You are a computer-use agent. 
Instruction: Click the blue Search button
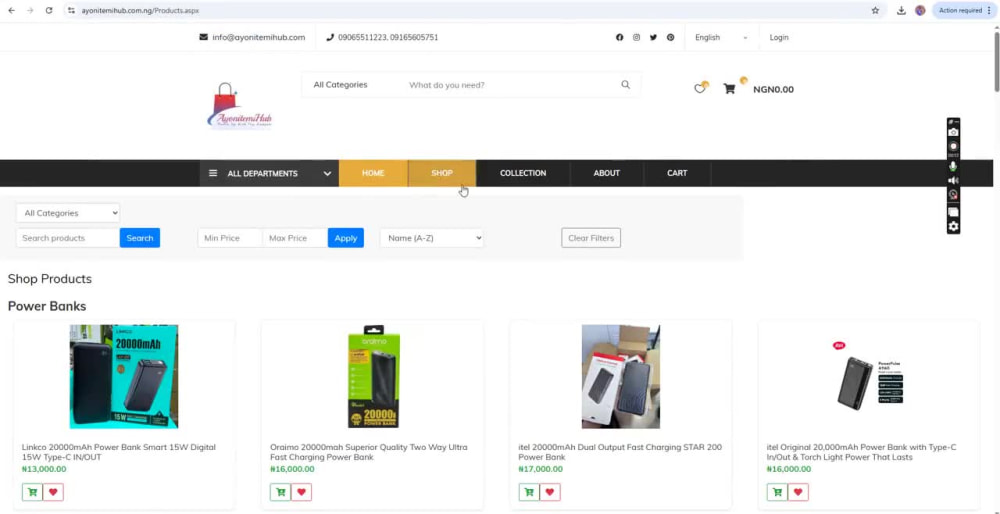point(140,238)
